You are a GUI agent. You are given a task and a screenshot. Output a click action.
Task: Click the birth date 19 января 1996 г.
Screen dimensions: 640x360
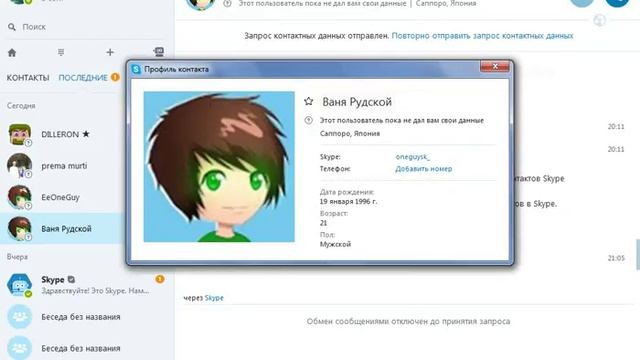(x=348, y=202)
